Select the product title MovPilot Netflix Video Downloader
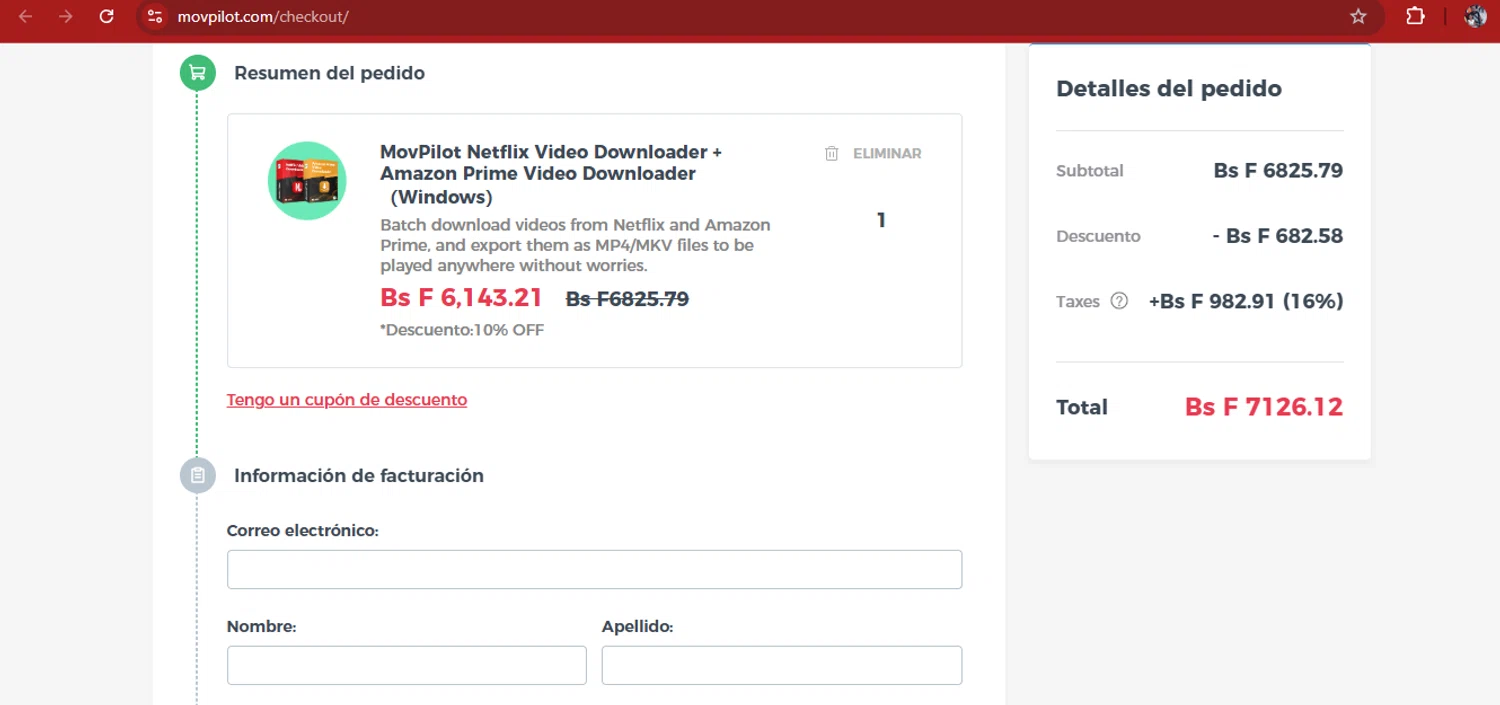 (x=551, y=174)
